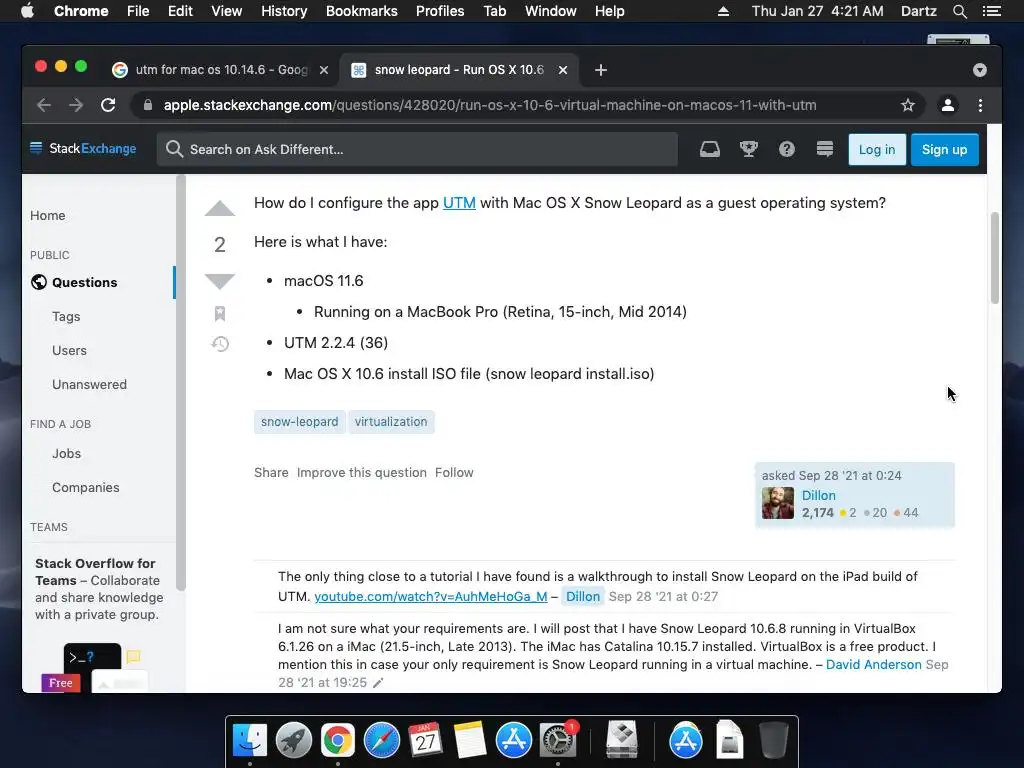This screenshot has height=768, width=1024.
Task: Edit David Anderson's comment pencil icon
Action: [x=378, y=683]
